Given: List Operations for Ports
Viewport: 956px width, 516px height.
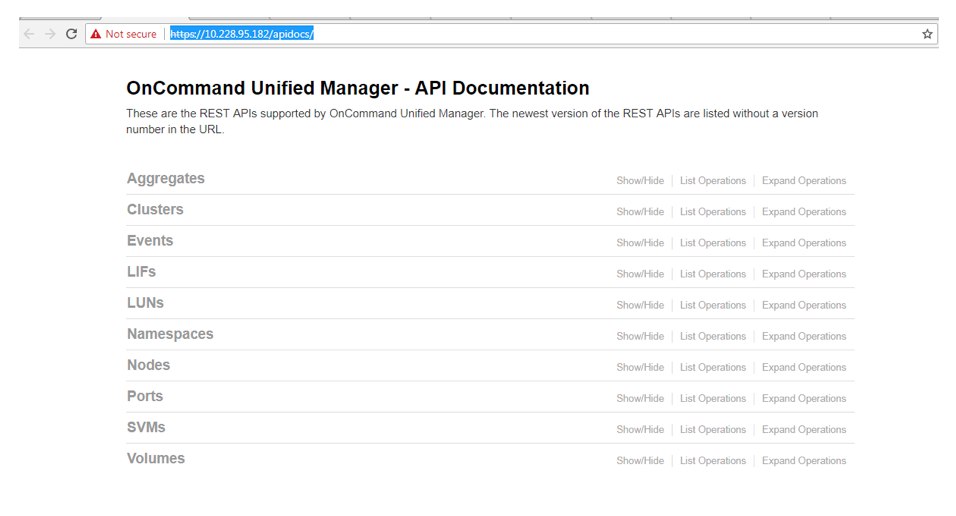Looking at the screenshot, I should pyautogui.click(x=713, y=398).
